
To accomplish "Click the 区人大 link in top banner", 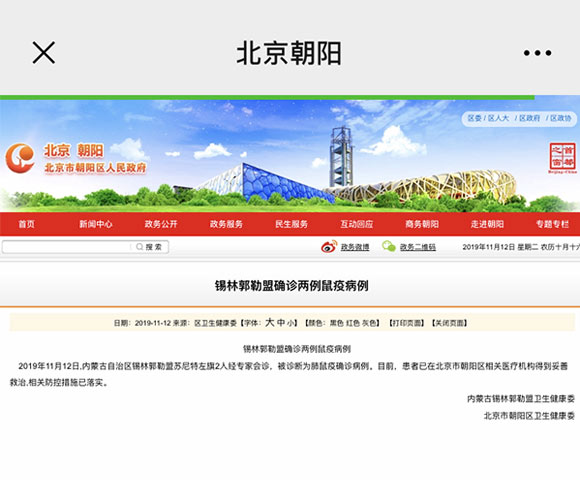I will [x=498, y=118].
